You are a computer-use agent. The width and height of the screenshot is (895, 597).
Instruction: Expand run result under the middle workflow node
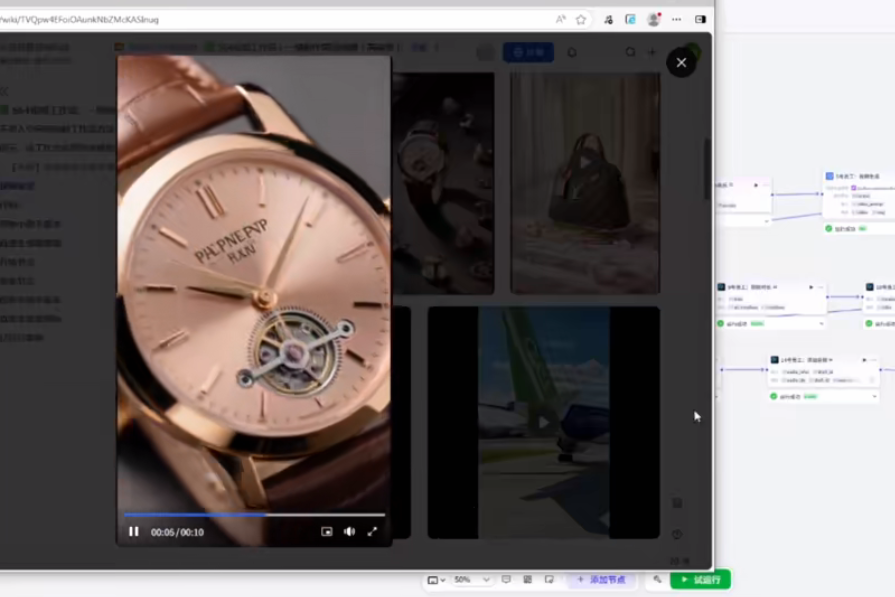point(821,324)
